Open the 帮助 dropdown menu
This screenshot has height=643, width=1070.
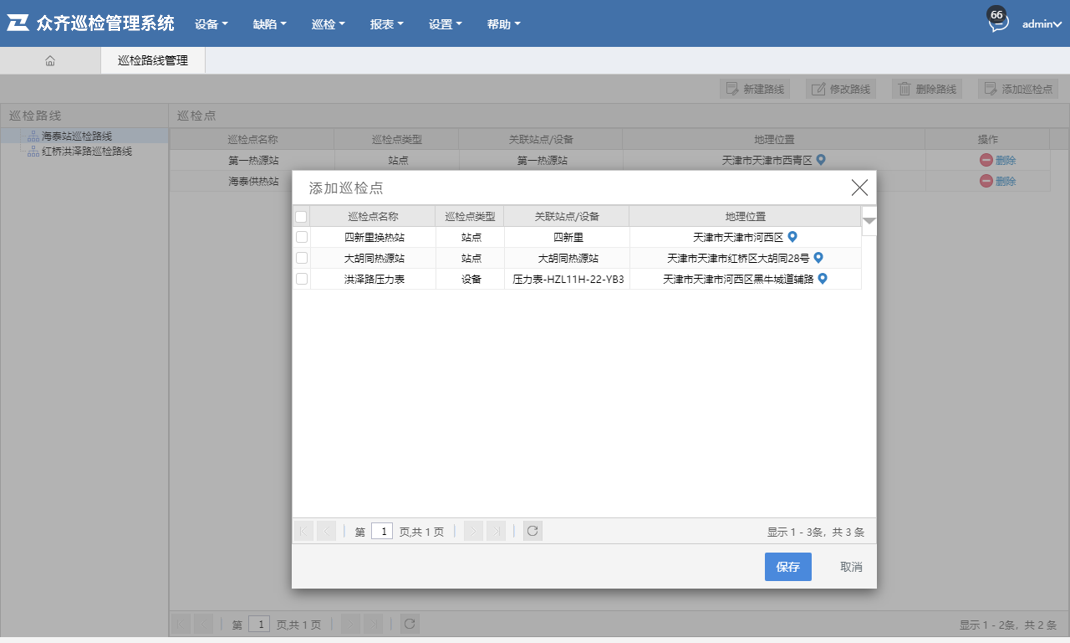[504, 24]
